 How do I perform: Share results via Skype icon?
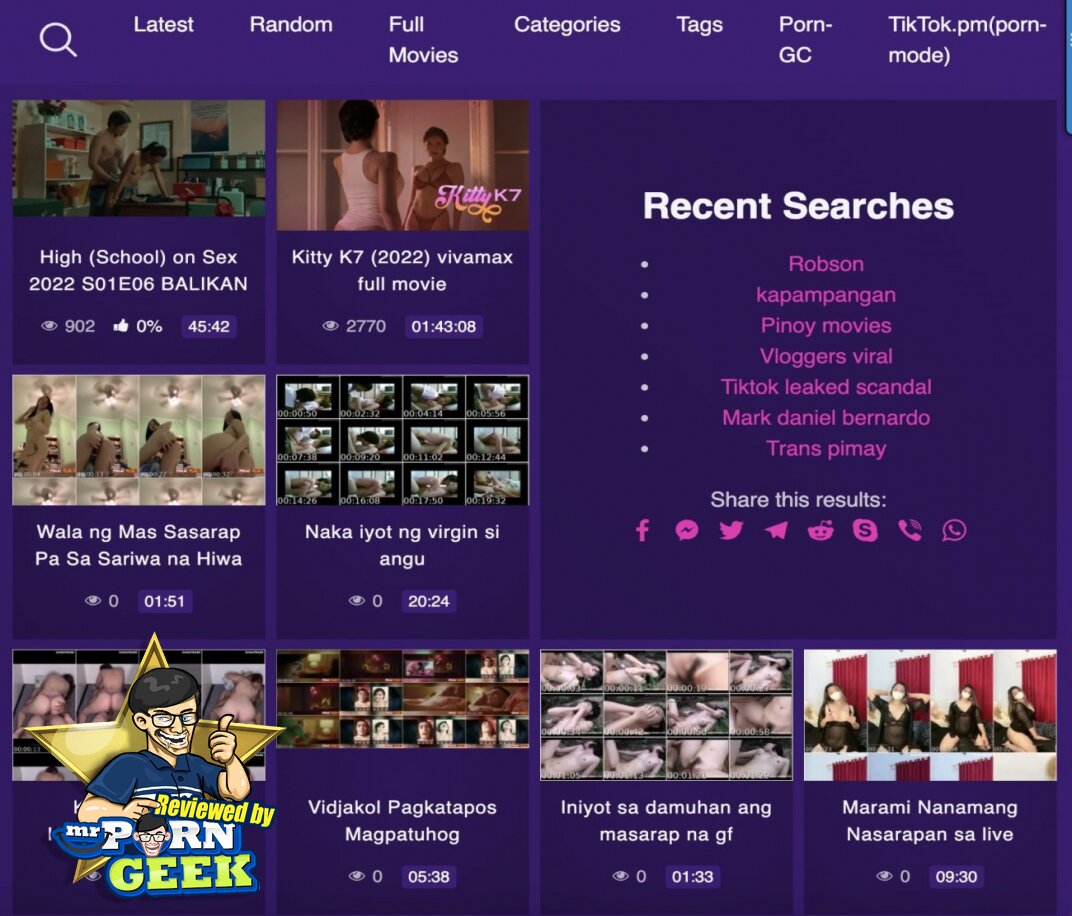pos(865,530)
